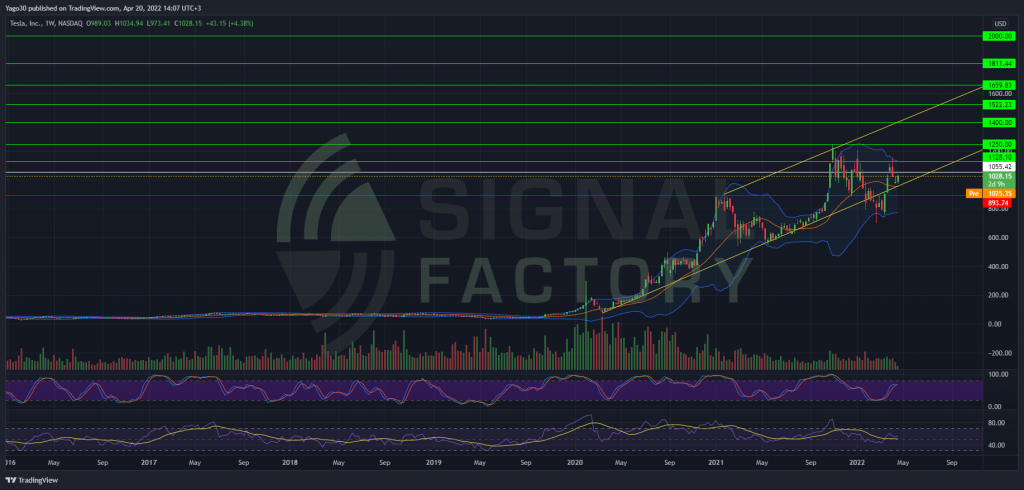This screenshot has height=490, width=1024.
Task: Click the orange 1025.35 pre-market price
Action: point(999,194)
